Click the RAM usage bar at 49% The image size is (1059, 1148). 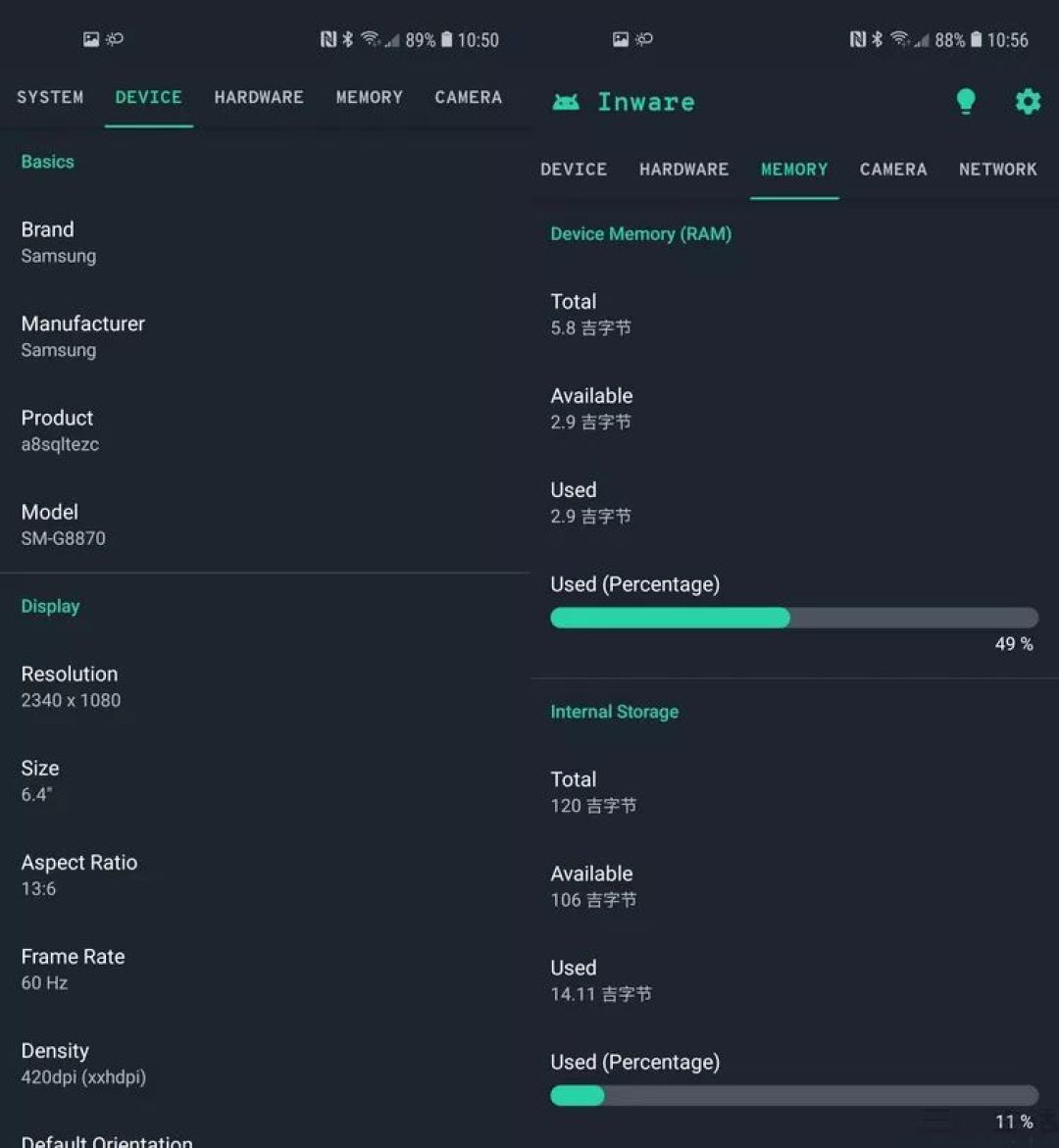(793, 618)
